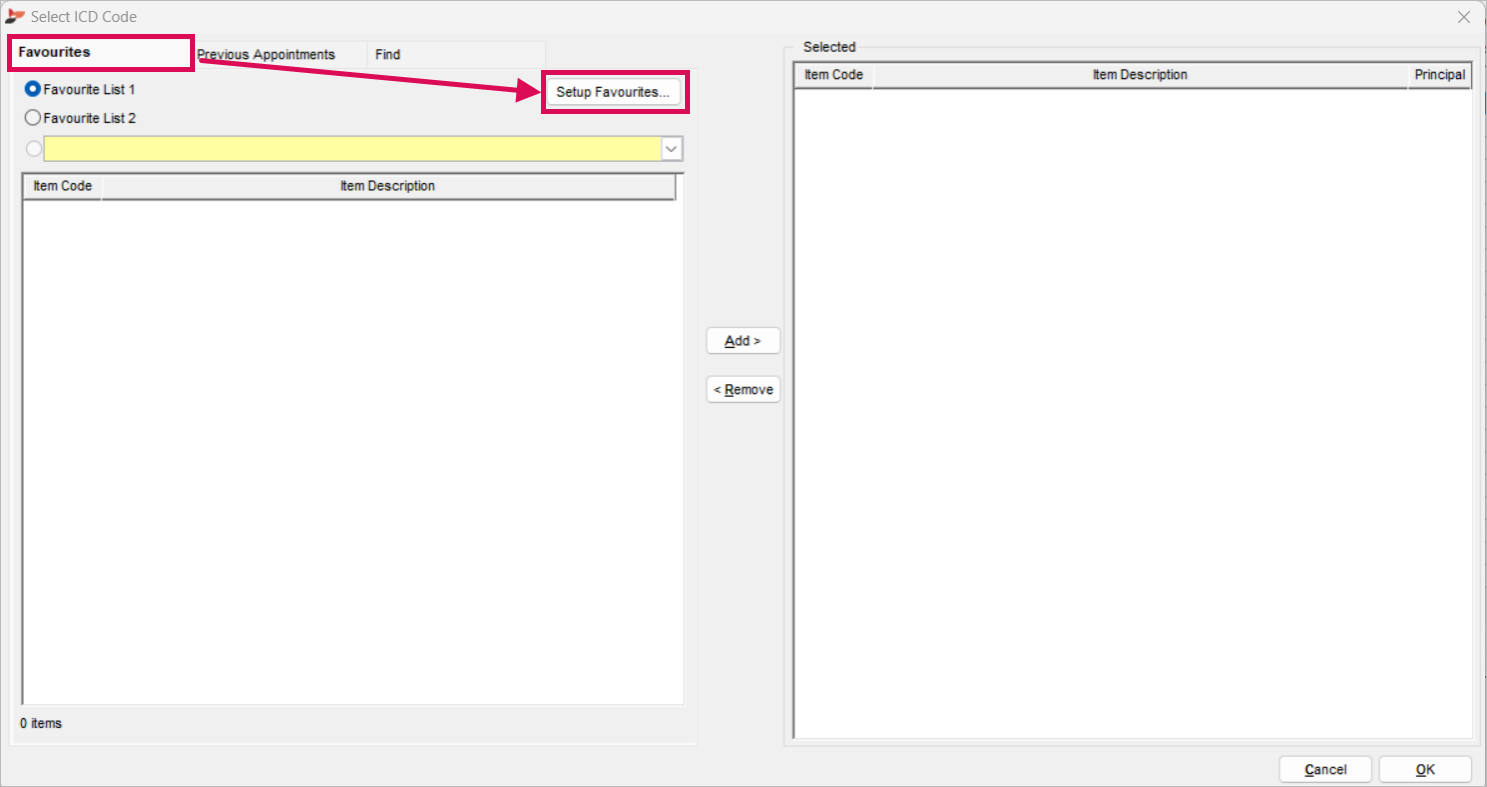The image size is (1487, 787).
Task: Sort favourites by Item Description column header
Action: coord(388,186)
